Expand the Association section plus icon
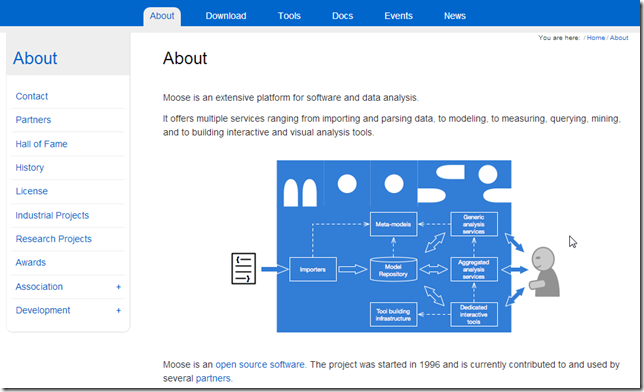Viewport: 644px width, 392px height. point(118,287)
